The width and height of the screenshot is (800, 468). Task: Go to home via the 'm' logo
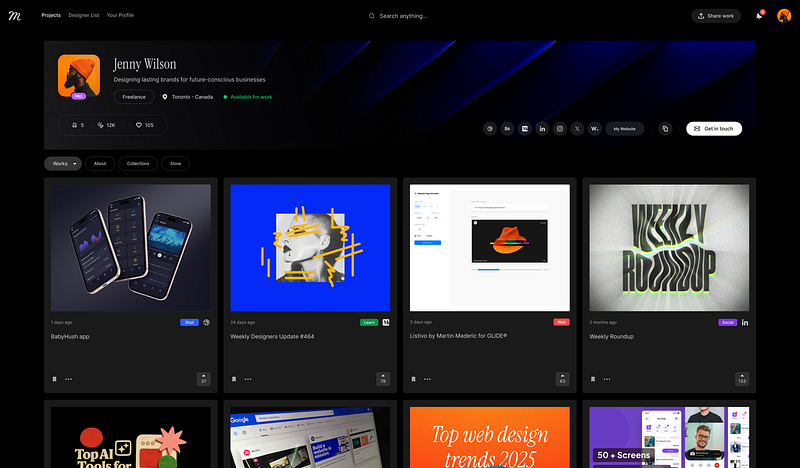15,16
